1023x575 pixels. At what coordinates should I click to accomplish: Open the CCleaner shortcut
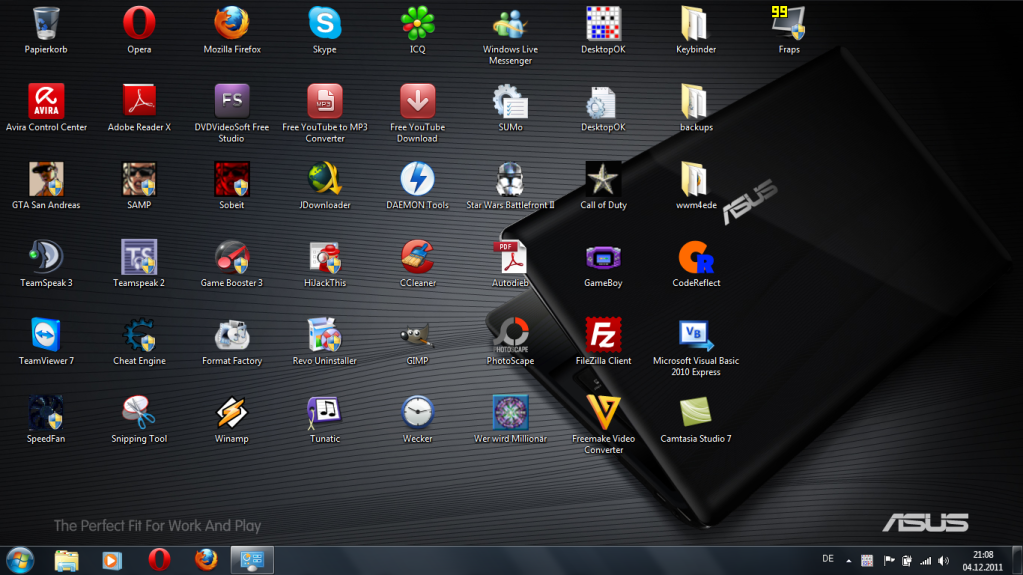[x=418, y=264]
